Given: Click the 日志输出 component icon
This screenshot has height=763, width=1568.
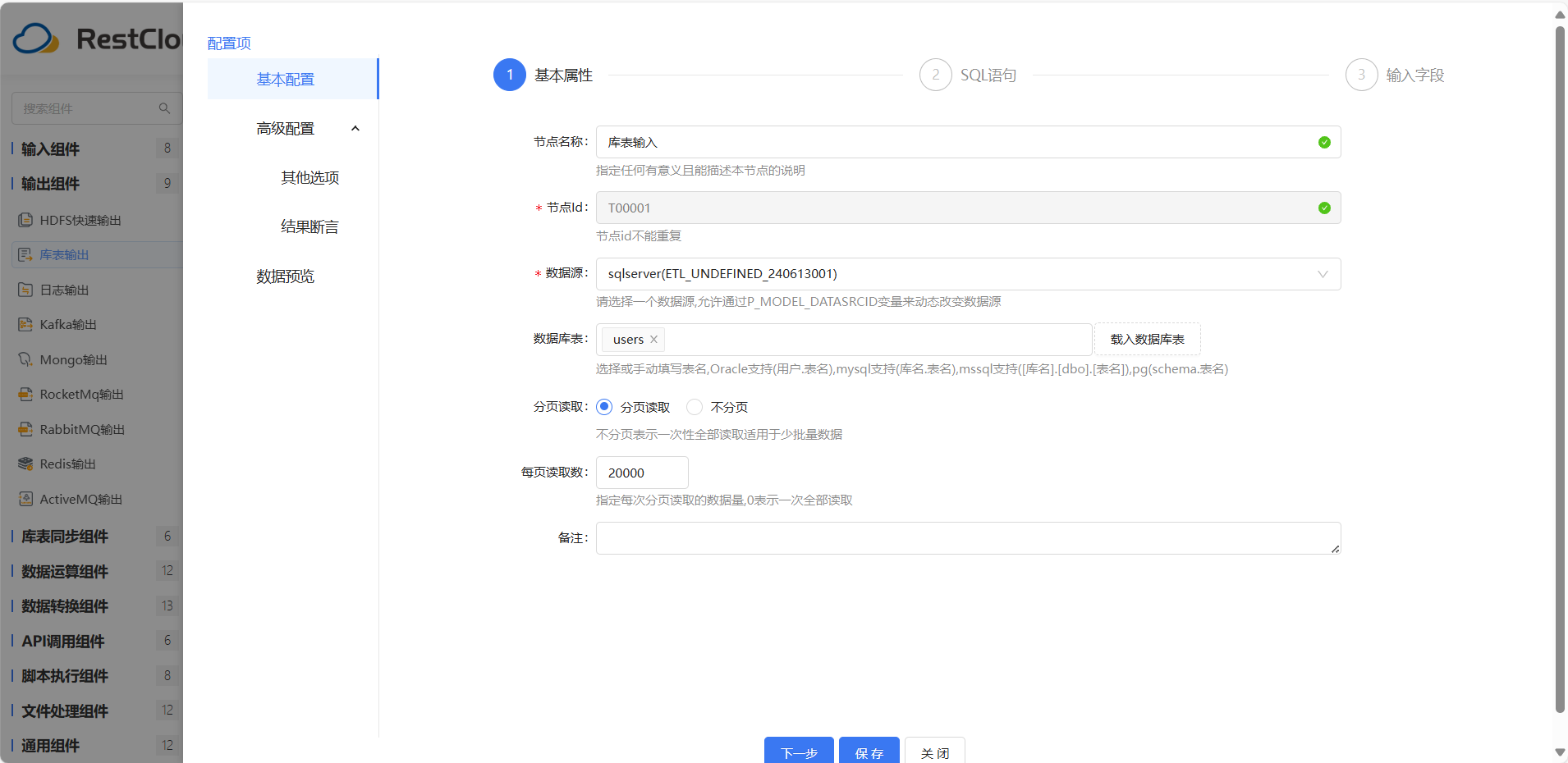Looking at the screenshot, I should click(x=25, y=290).
